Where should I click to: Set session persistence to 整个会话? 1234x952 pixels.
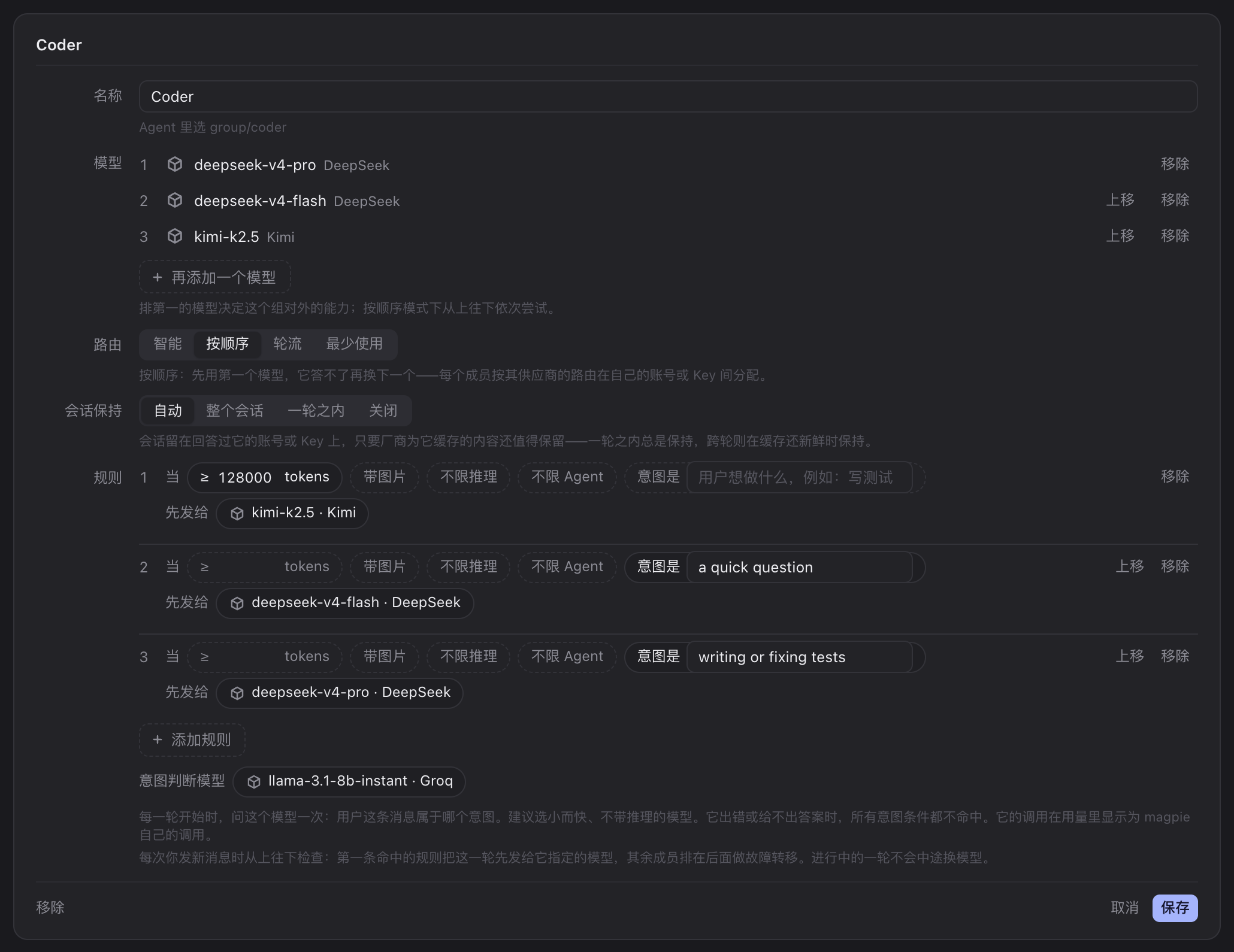tap(235, 411)
